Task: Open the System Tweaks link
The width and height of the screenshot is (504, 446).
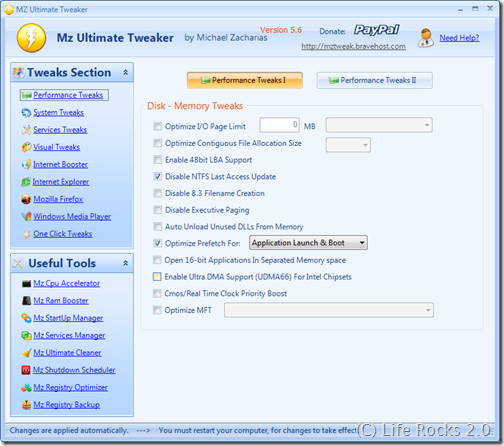Action: click(x=58, y=113)
